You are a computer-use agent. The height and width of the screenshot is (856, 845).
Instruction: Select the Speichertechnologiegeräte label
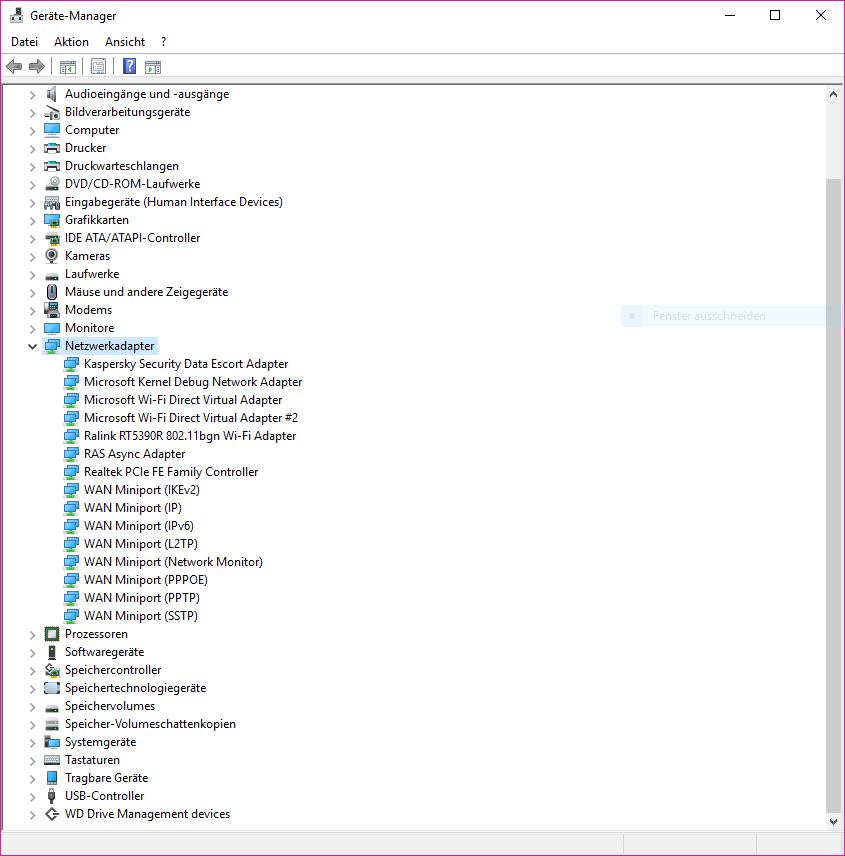(135, 688)
